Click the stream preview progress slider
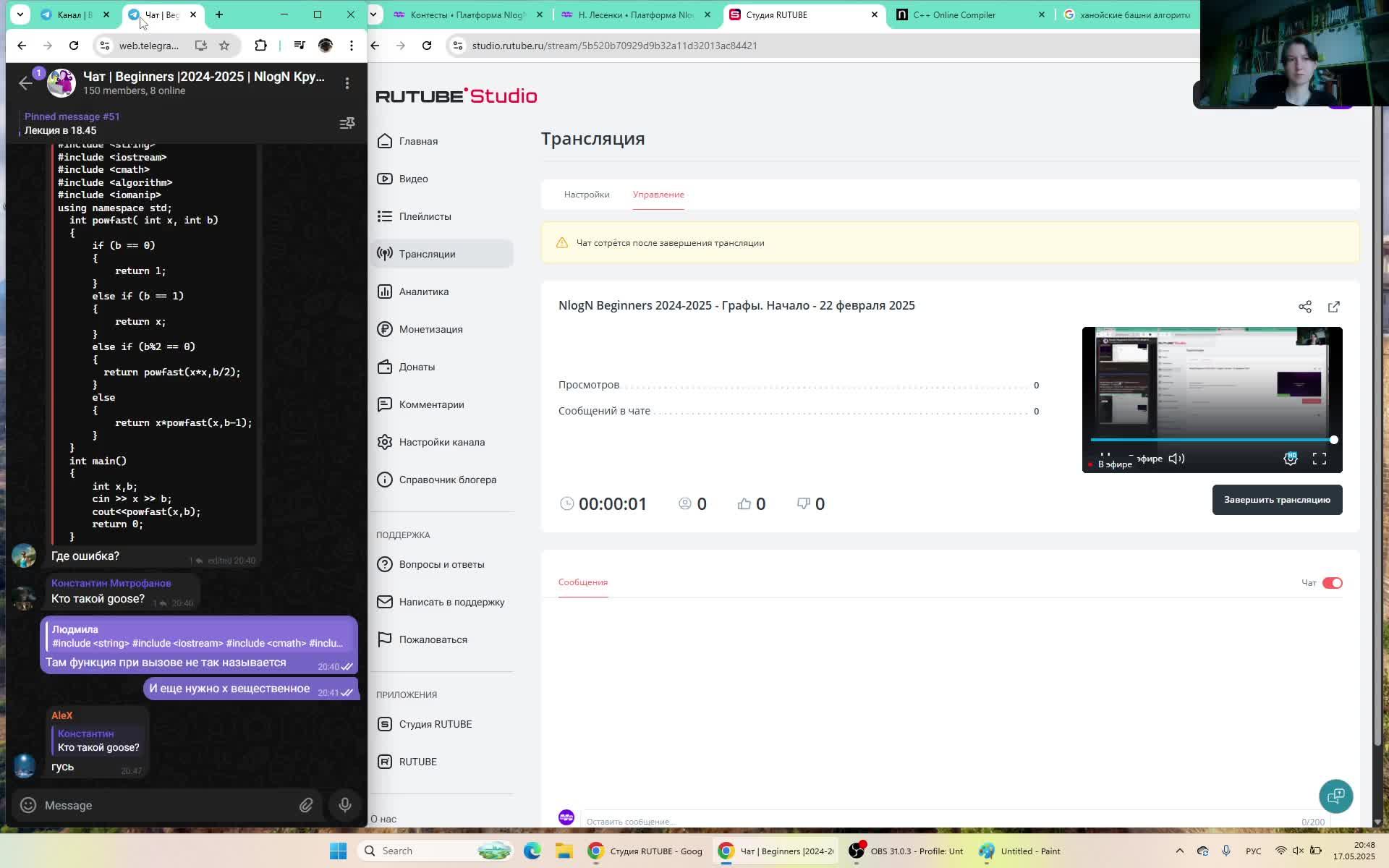 1212,440
